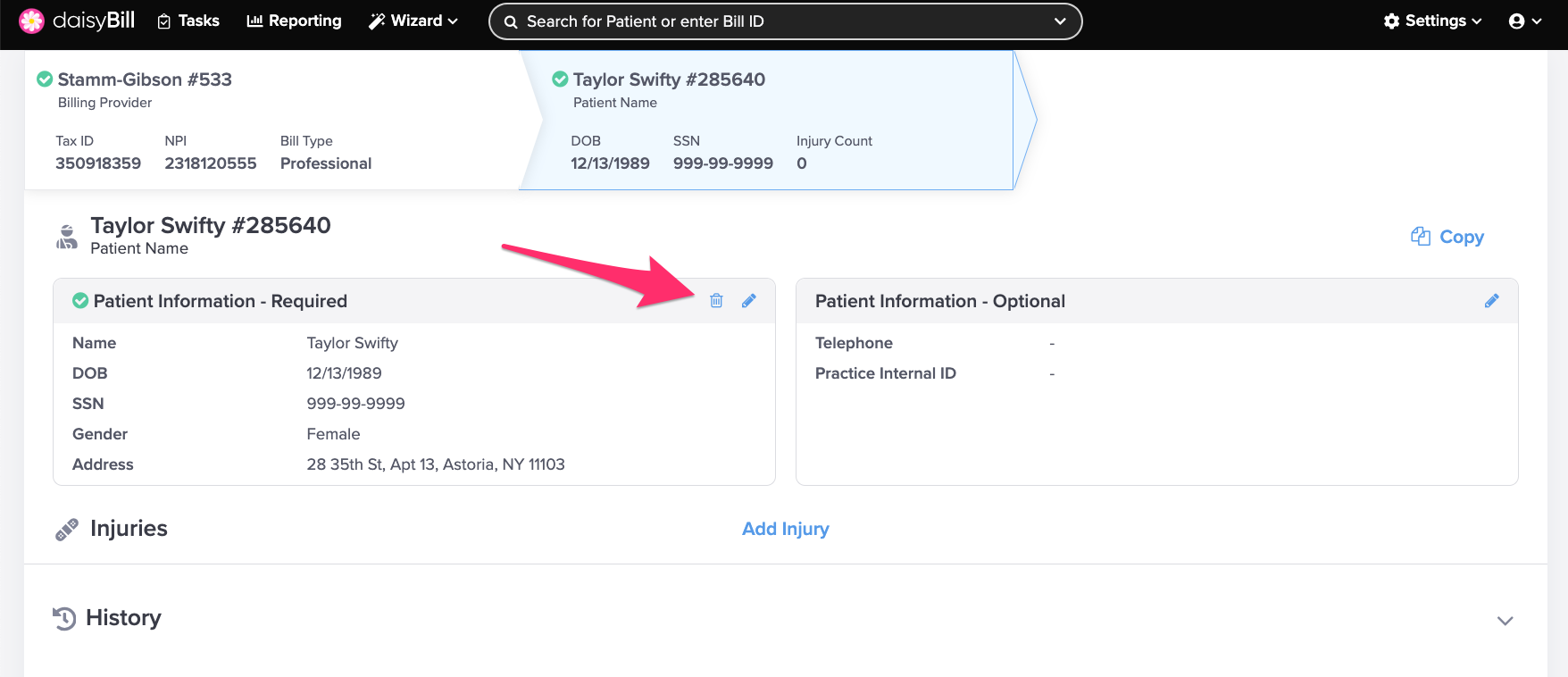Screen dimensions: 1568x677
Task: Edit Patient Information Required with pencil icon
Action: [749, 301]
